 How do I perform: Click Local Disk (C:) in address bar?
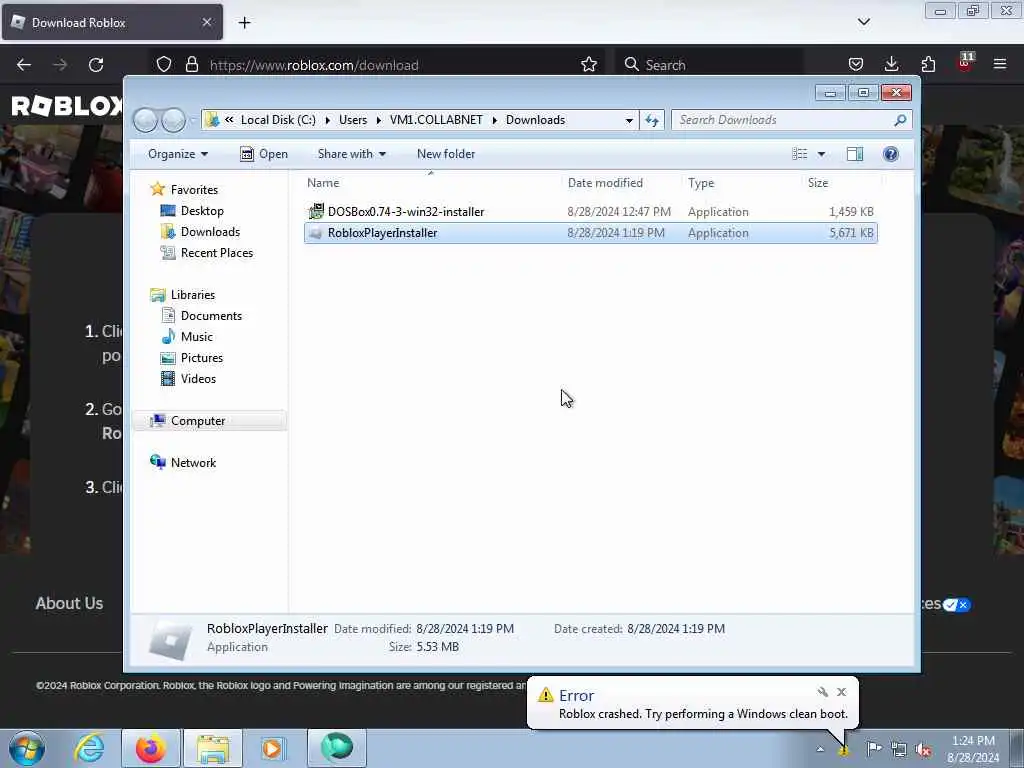278,120
